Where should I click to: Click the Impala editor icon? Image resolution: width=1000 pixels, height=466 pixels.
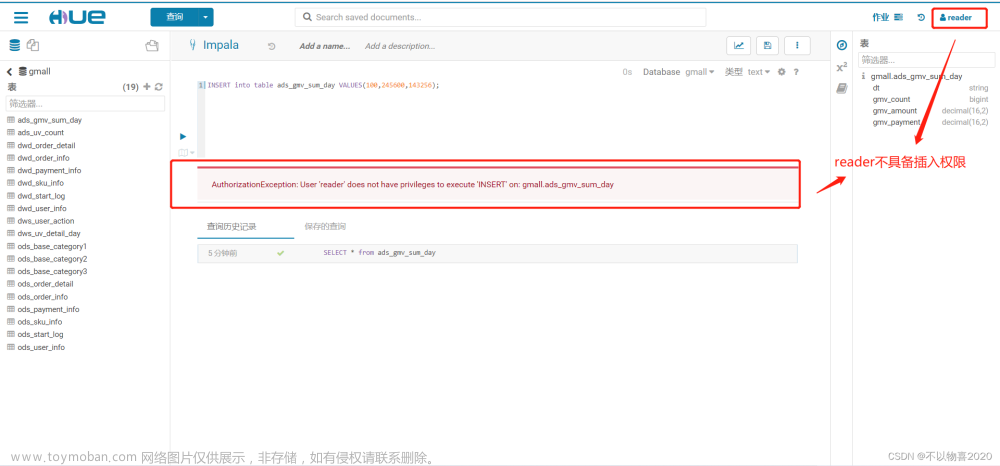192,45
